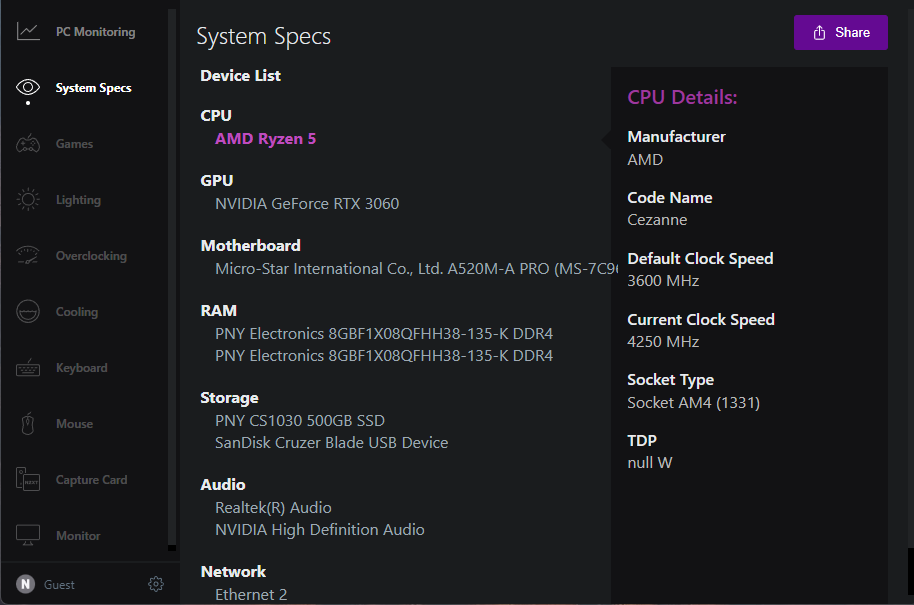This screenshot has width=914, height=605.
Task: Click the Motherboard section heading
Action: (250, 245)
